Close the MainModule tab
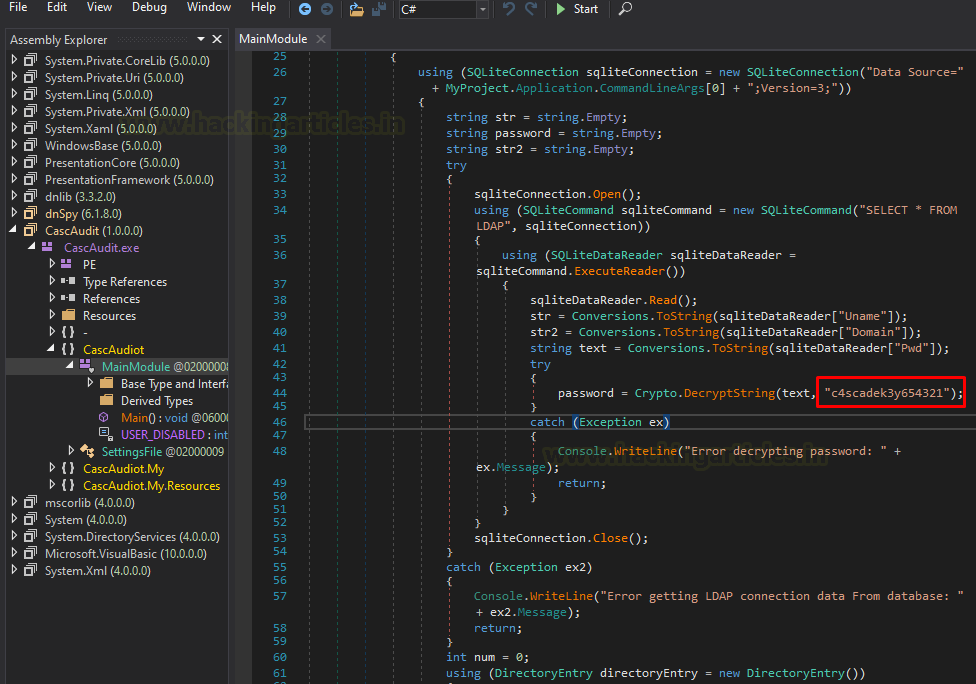 320,40
